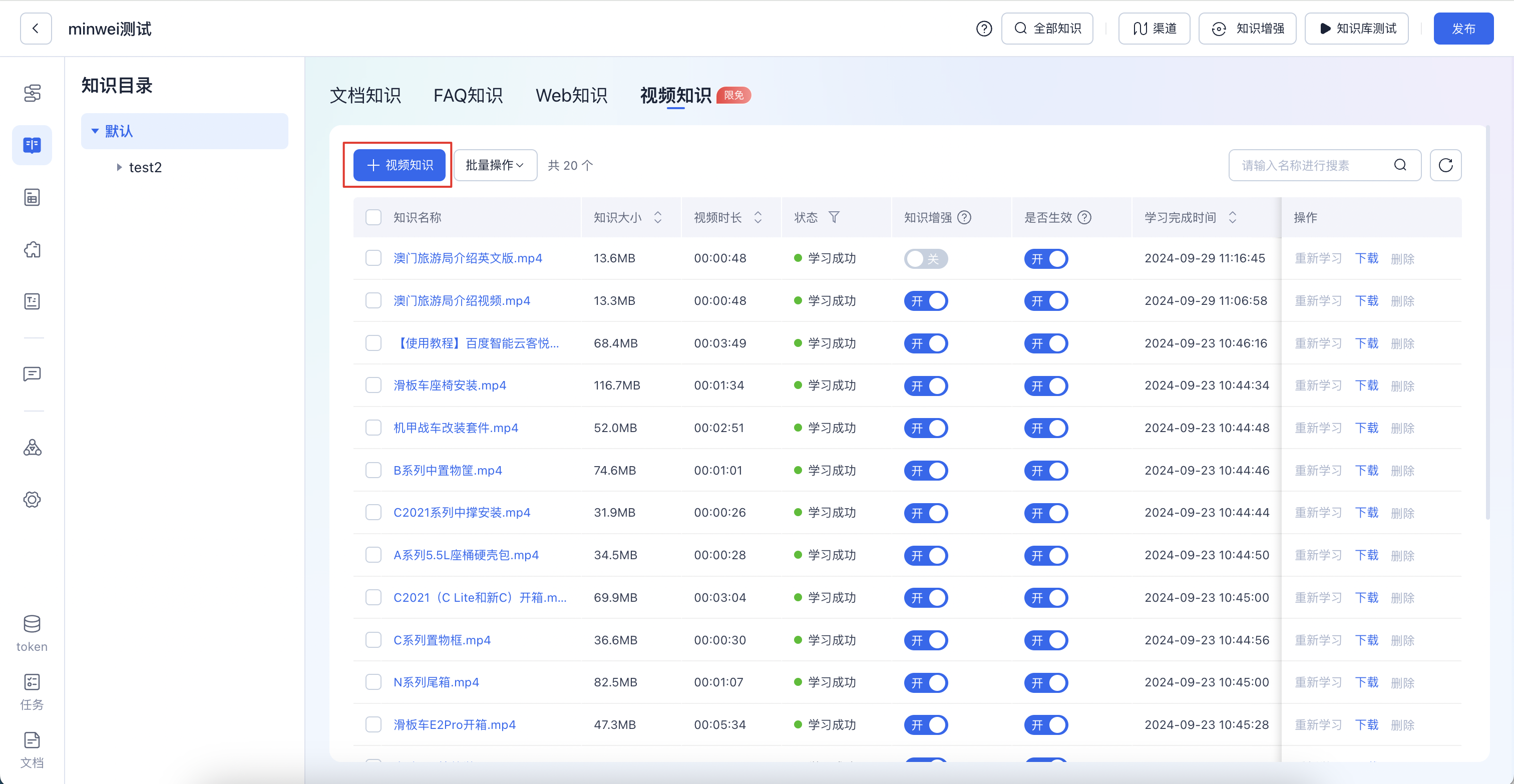The width and height of the screenshot is (1514, 784).
Task: Filter by 状态 using funnel icon
Action: click(834, 217)
